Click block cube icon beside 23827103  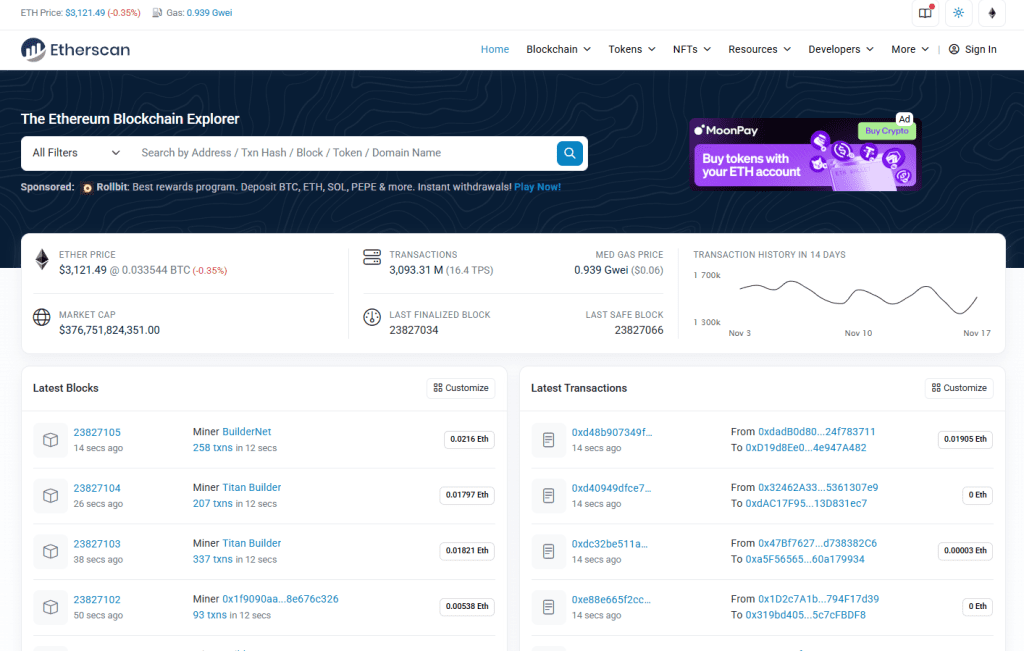point(50,551)
